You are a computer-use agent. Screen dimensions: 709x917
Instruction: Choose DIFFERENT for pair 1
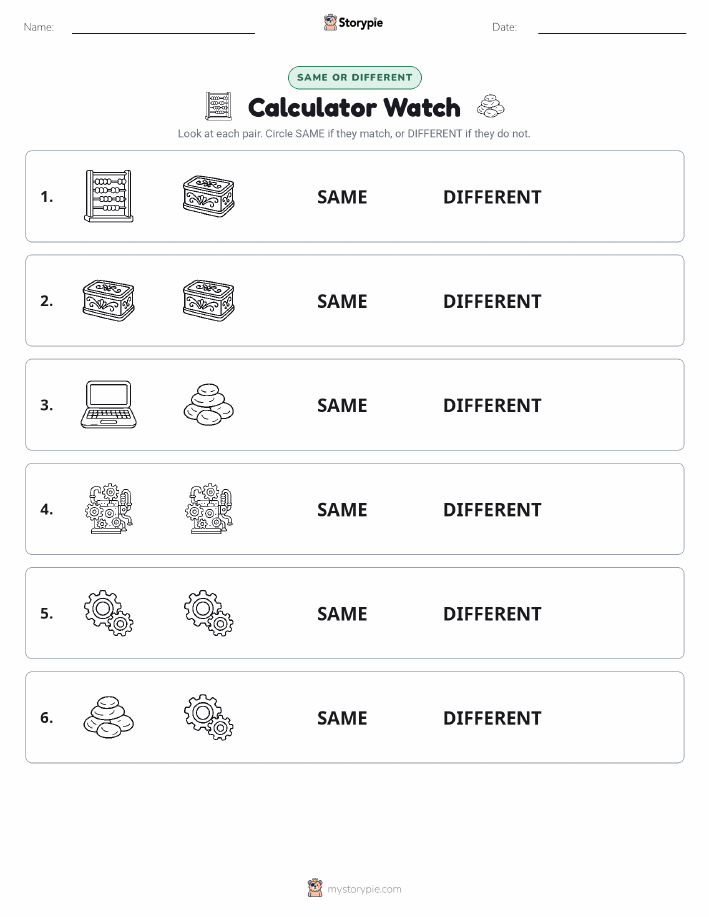492,197
